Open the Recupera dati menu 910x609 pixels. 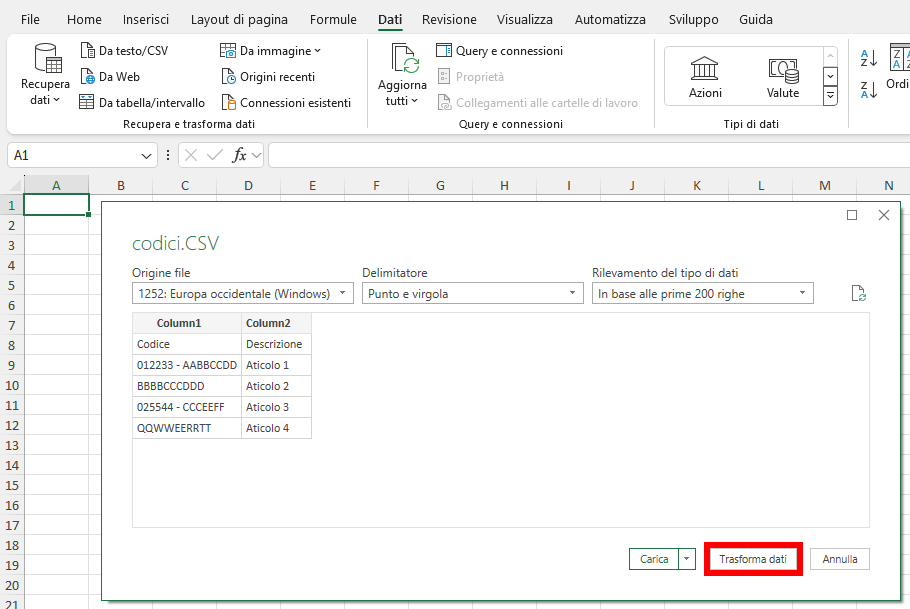tap(44, 75)
